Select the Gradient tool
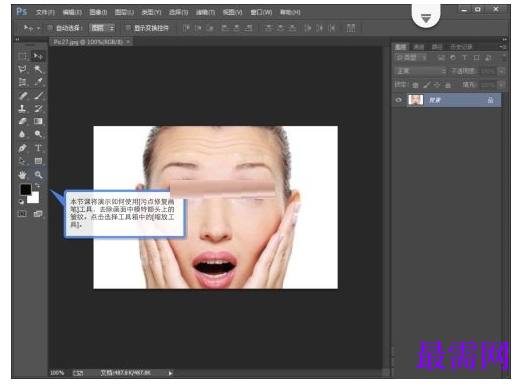 pyautogui.click(x=38, y=121)
